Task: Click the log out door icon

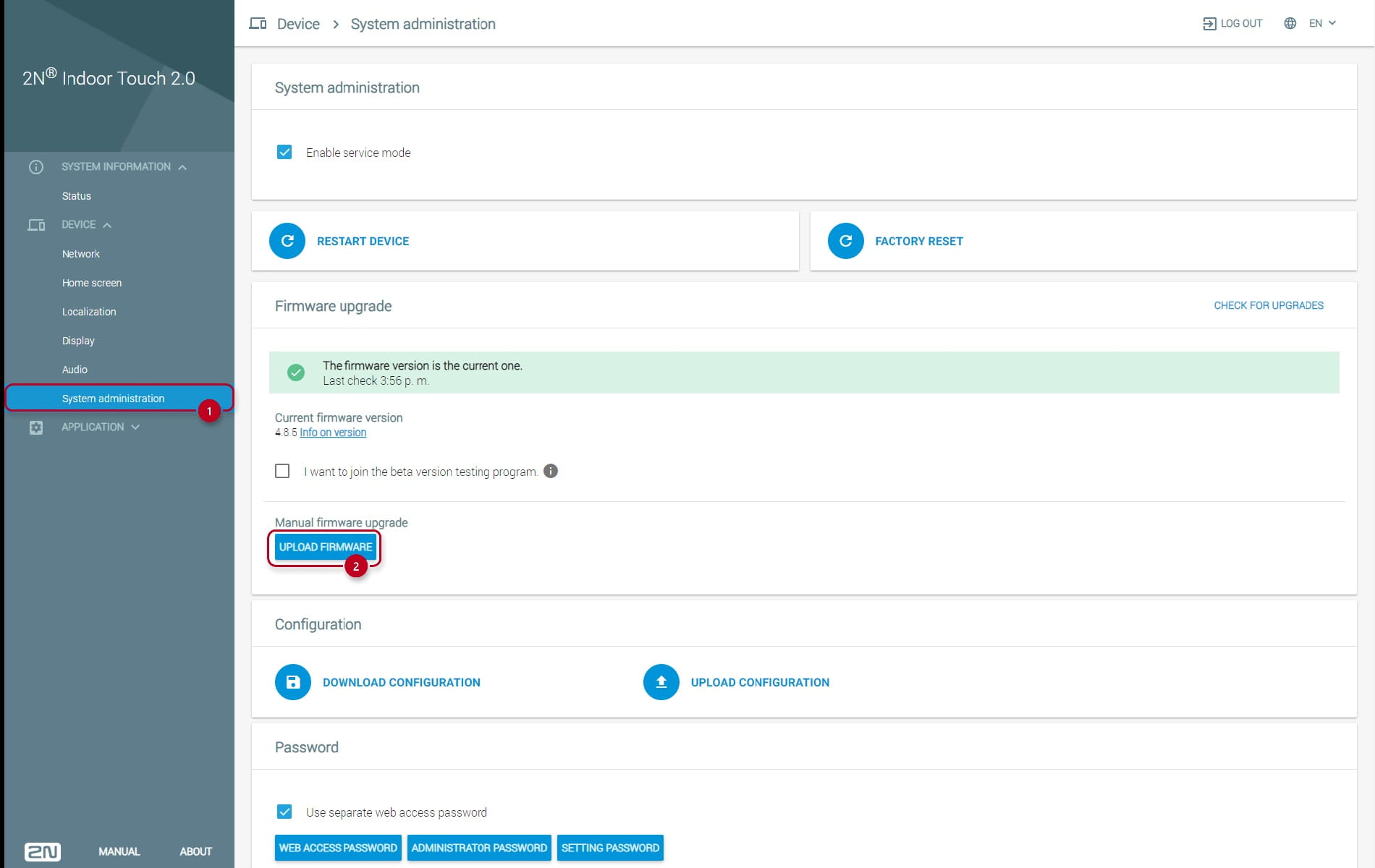Action: click(1209, 24)
